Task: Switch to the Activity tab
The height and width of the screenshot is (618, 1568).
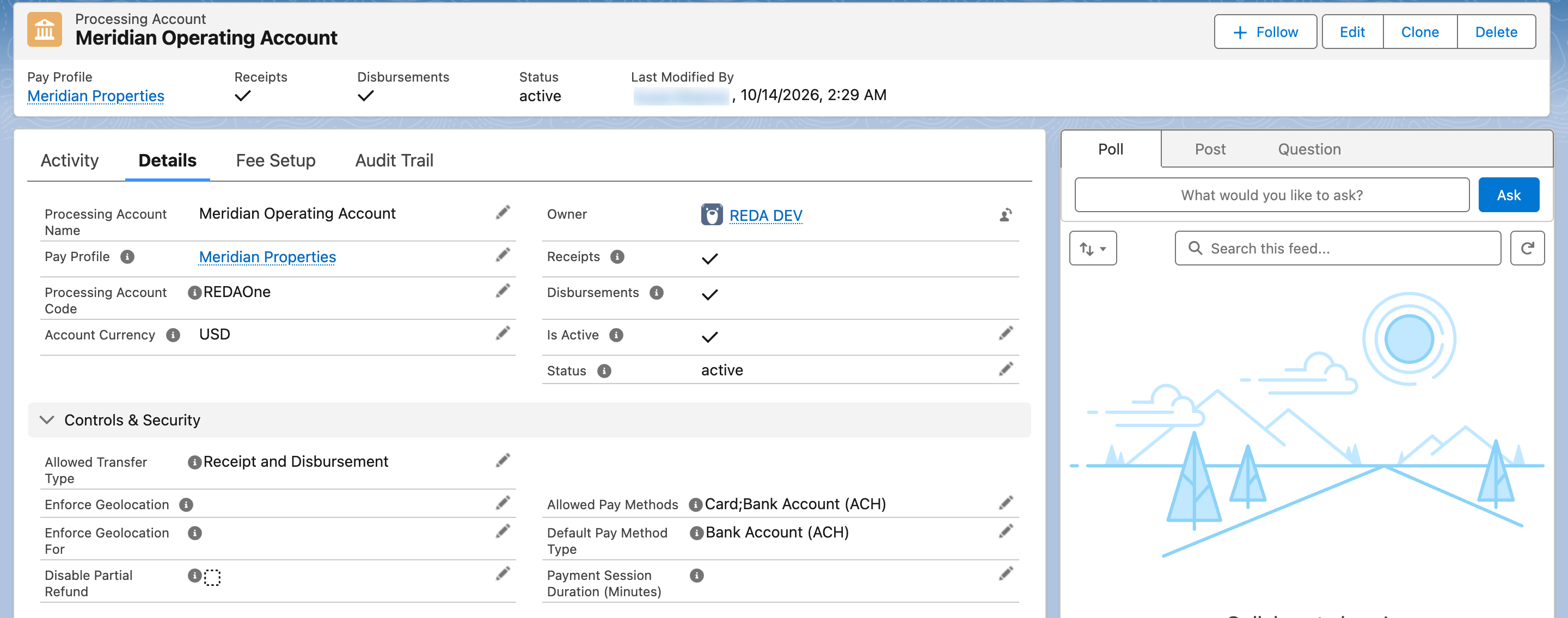Action: tap(69, 160)
